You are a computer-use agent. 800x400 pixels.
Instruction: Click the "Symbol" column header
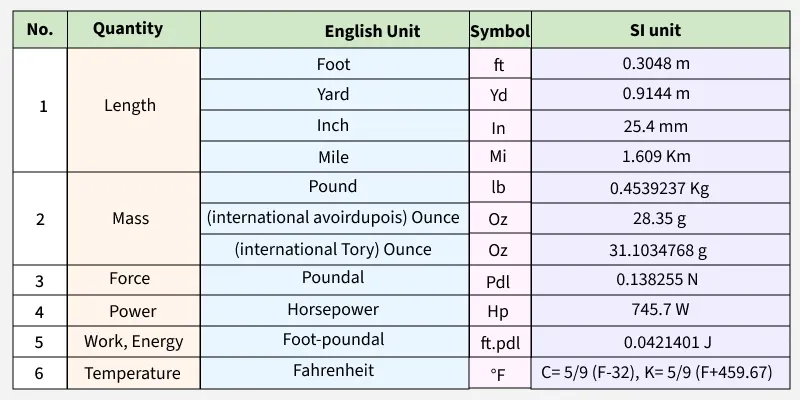pos(500,31)
